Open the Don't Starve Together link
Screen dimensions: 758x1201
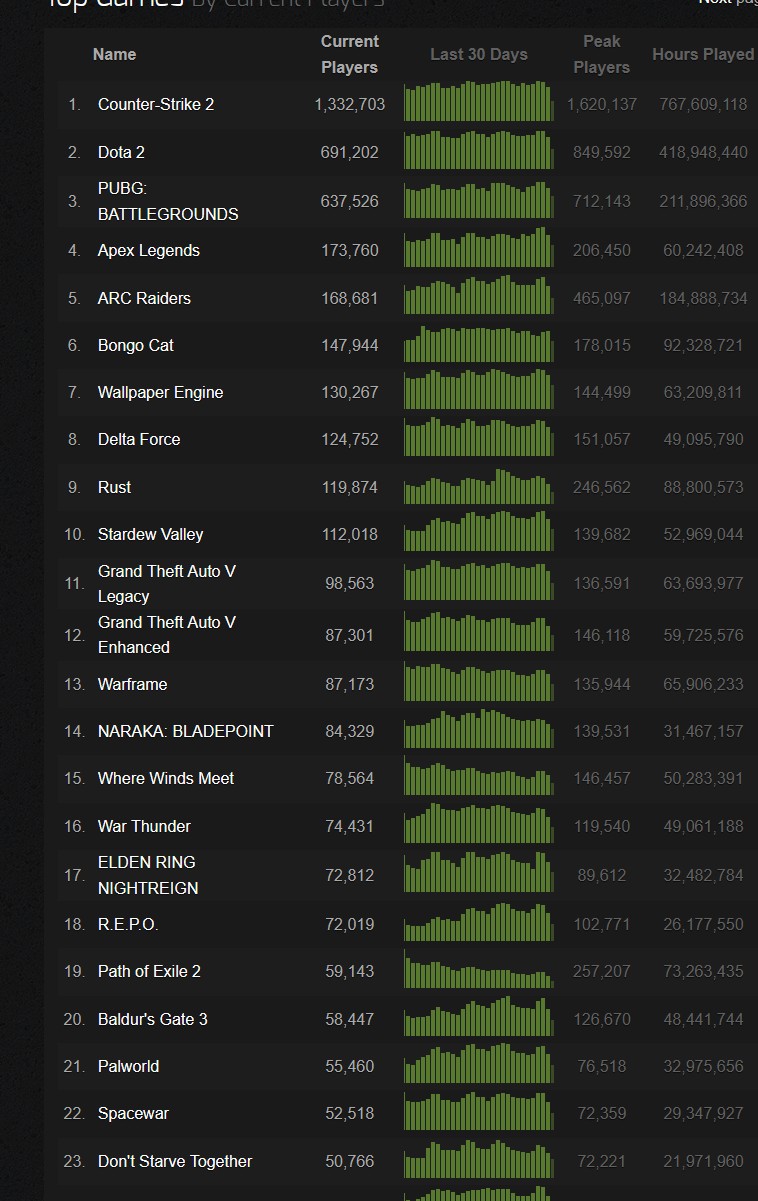(x=175, y=1161)
